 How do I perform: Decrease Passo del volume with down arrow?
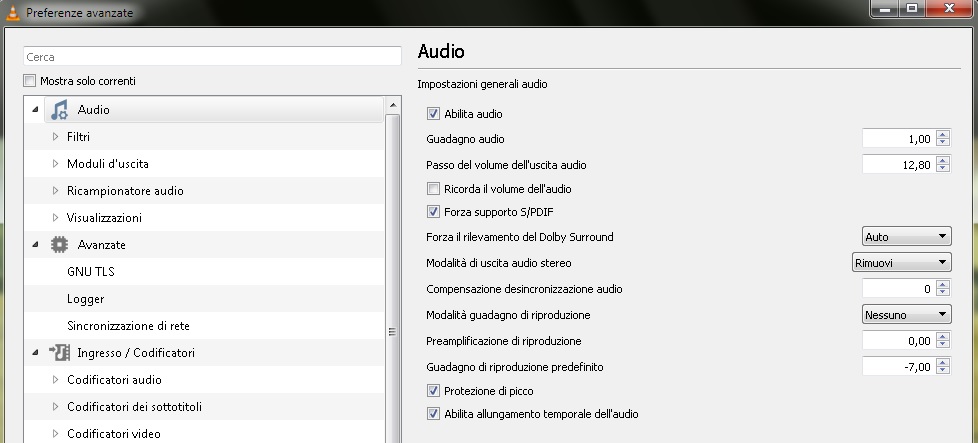[943, 169]
